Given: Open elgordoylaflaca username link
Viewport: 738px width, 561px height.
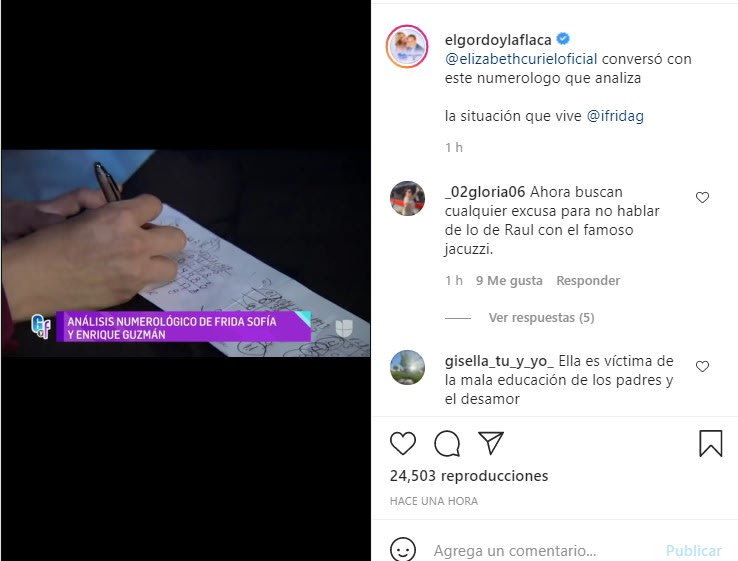Looking at the screenshot, I should (x=498, y=40).
